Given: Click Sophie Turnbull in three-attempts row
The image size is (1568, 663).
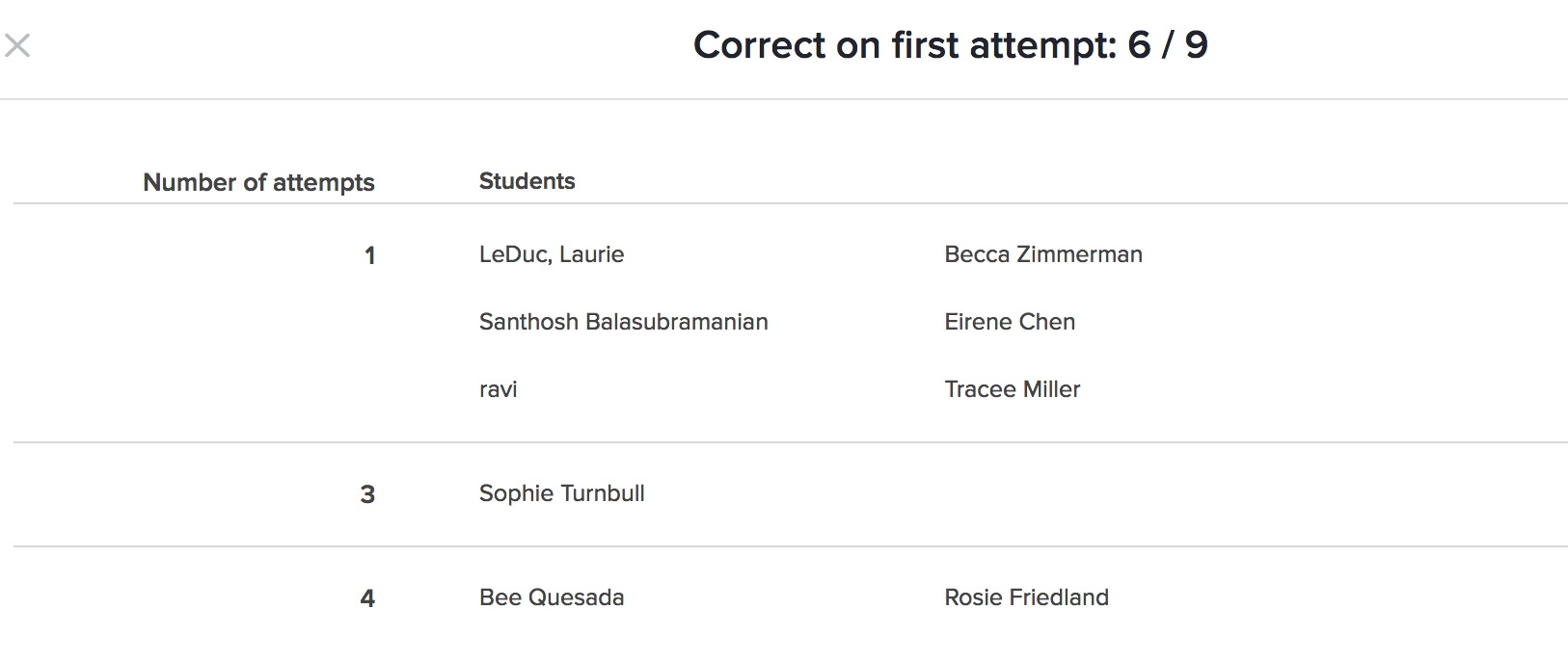Looking at the screenshot, I should point(561,493).
